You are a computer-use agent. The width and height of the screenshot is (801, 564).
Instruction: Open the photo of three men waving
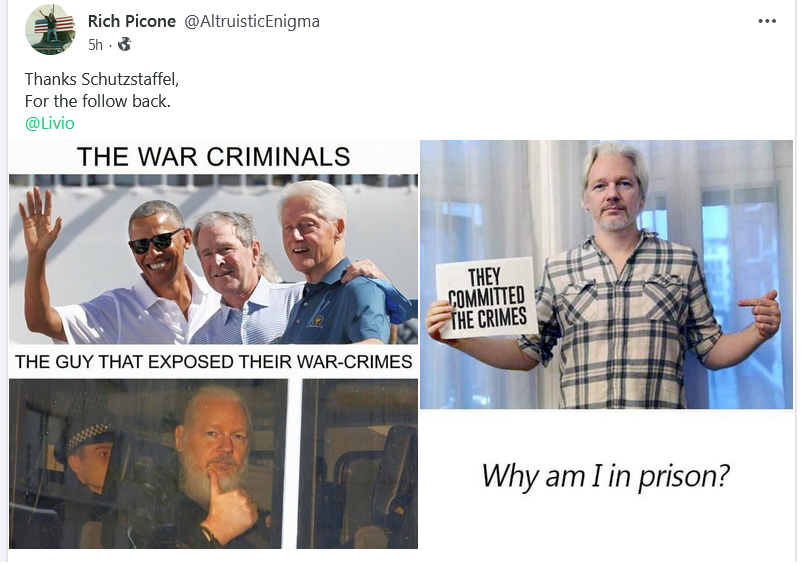pos(214,259)
